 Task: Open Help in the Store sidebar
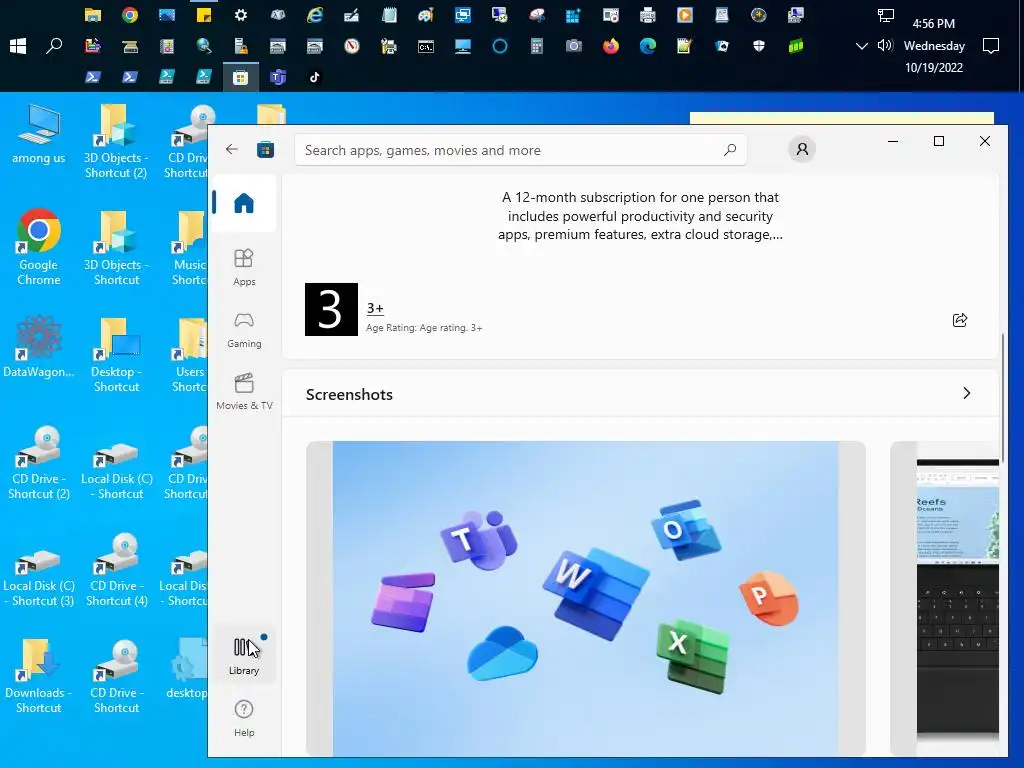coord(244,718)
